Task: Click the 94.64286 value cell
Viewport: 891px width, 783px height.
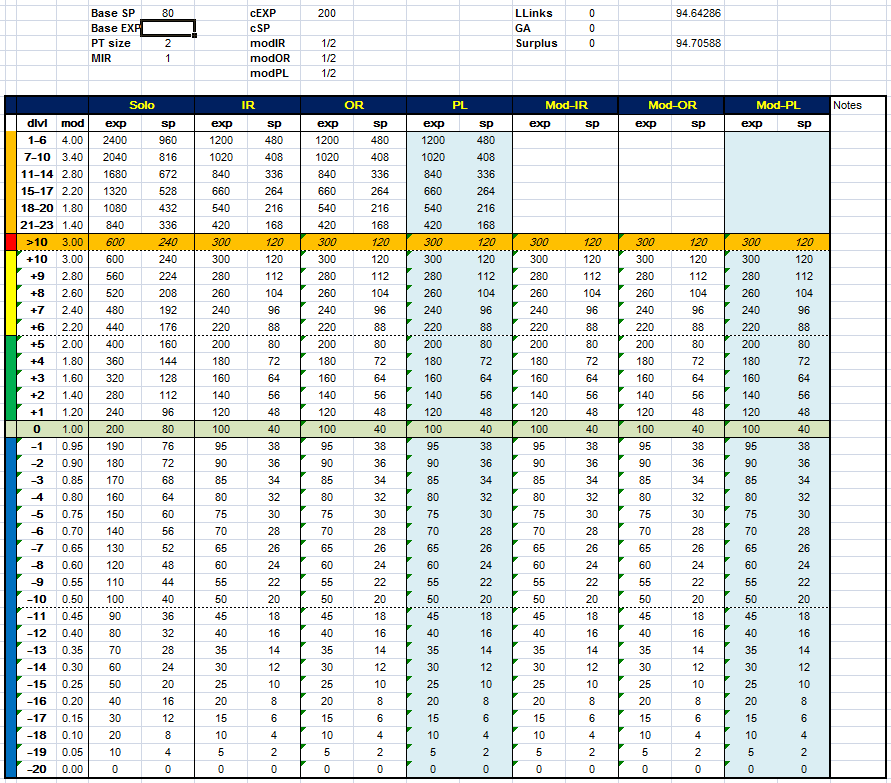Action: [x=699, y=14]
